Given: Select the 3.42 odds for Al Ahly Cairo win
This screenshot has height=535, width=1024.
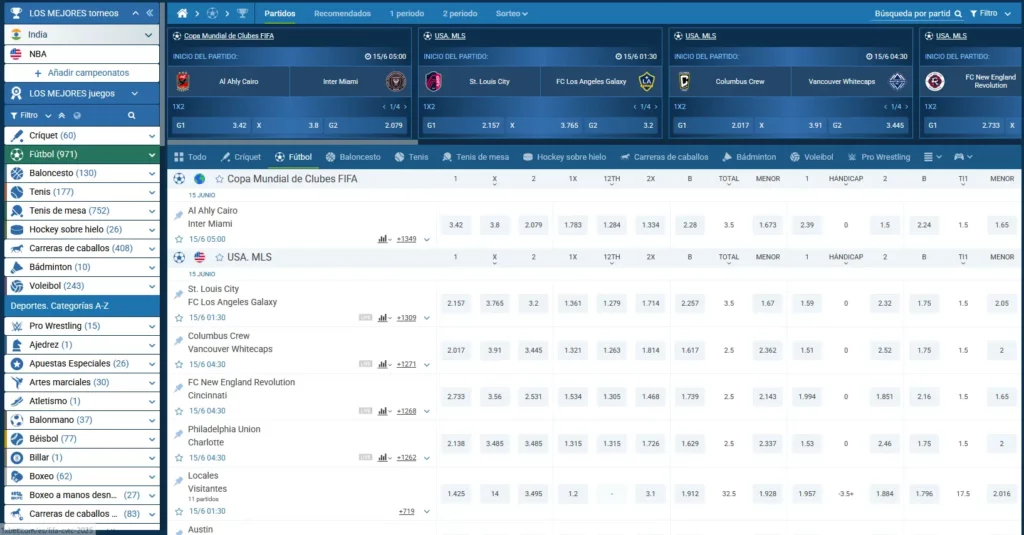Looking at the screenshot, I should tap(456, 225).
